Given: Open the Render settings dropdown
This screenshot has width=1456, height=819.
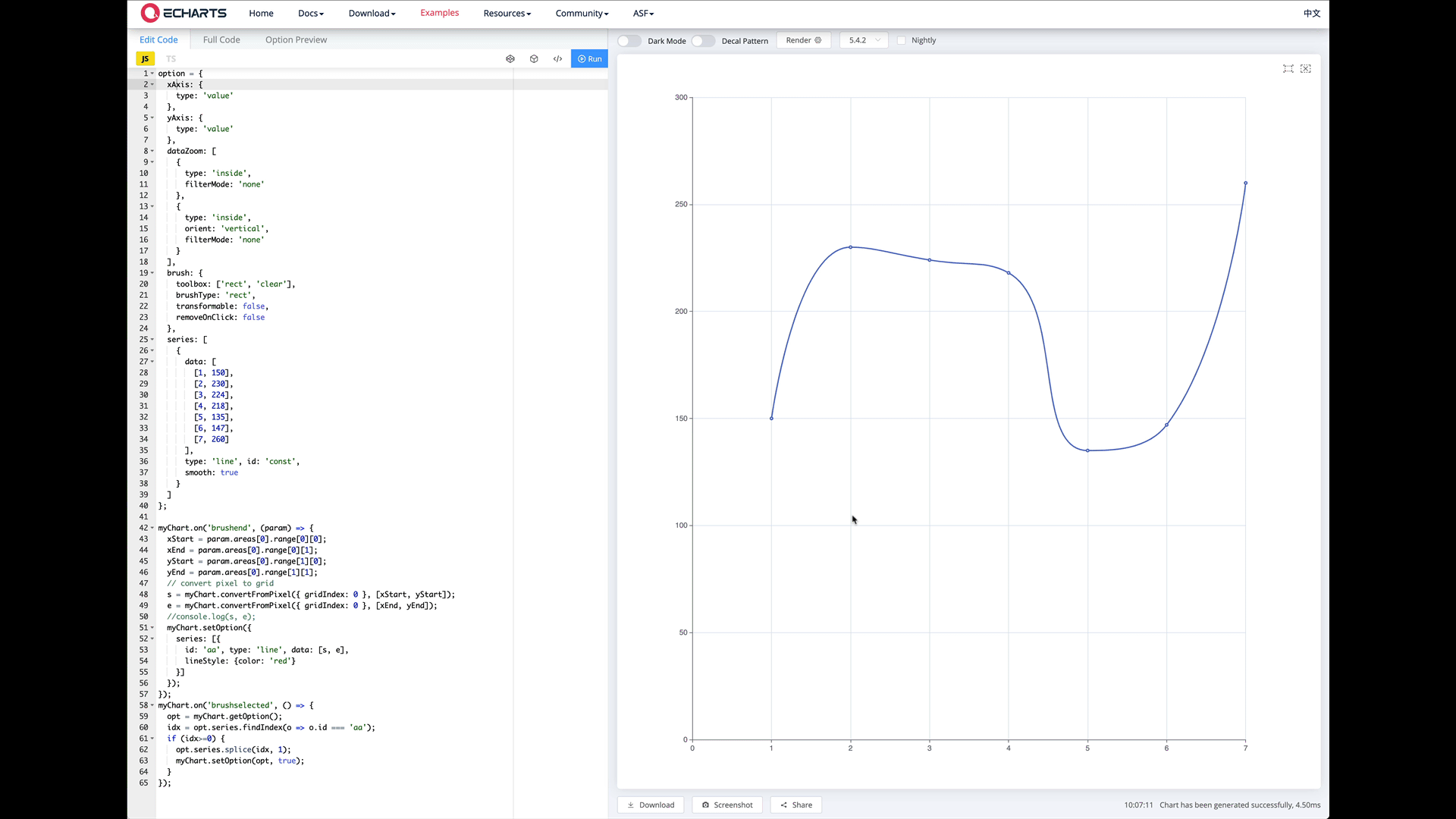Looking at the screenshot, I should pos(804,40).
